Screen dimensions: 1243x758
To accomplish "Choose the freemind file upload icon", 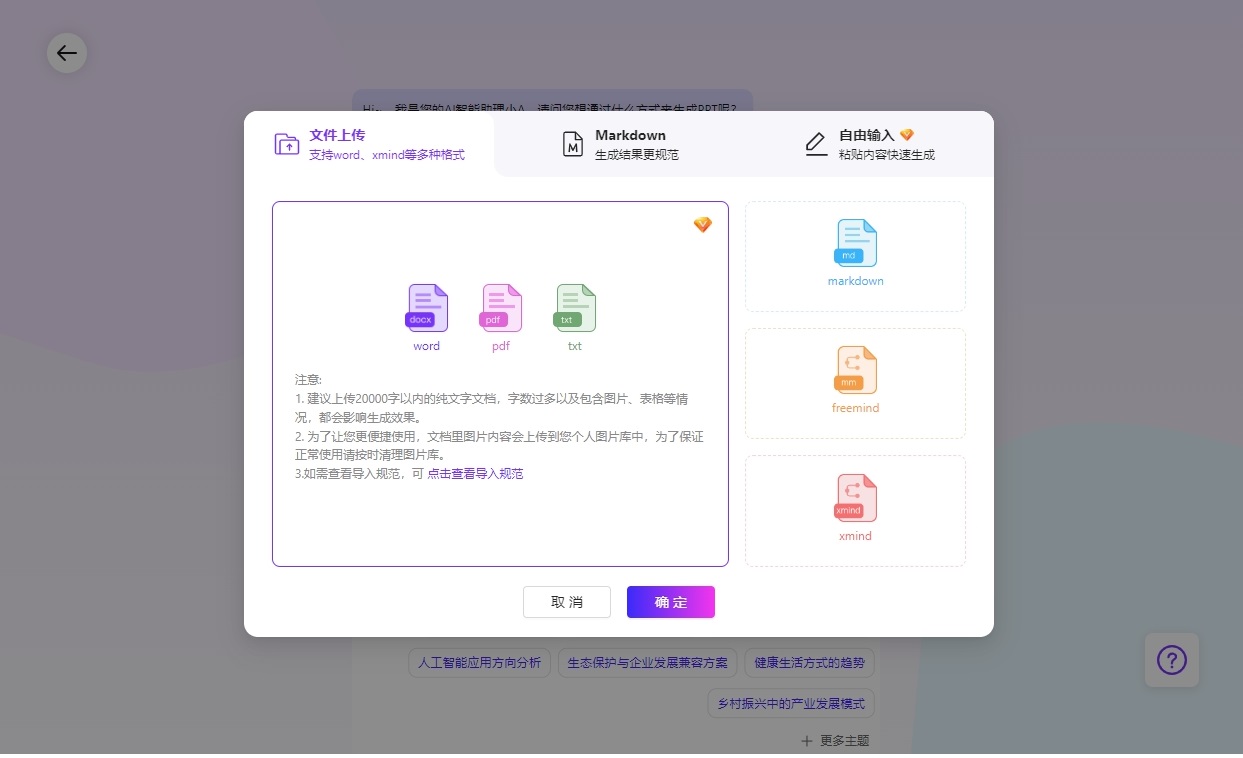I will tap(855, 371).
